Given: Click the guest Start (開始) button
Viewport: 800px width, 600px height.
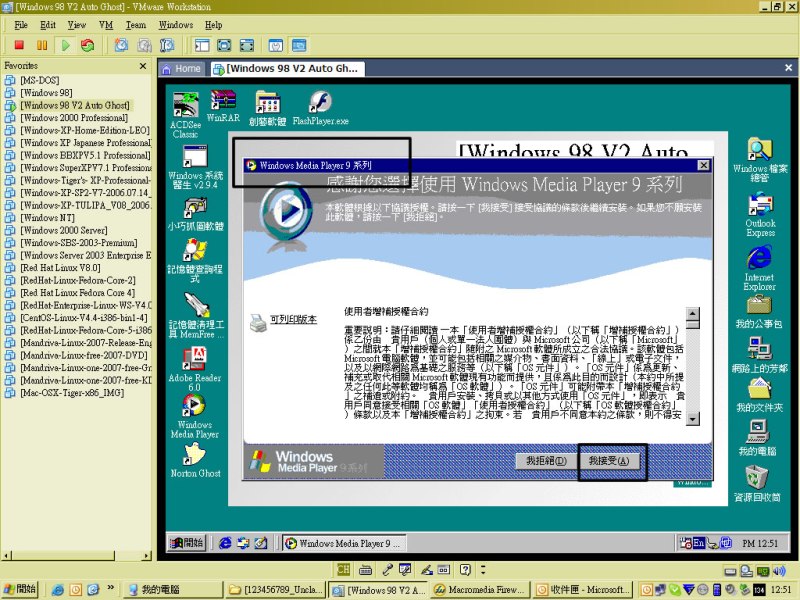Looking at the screenshot, I should pos(187,543).
